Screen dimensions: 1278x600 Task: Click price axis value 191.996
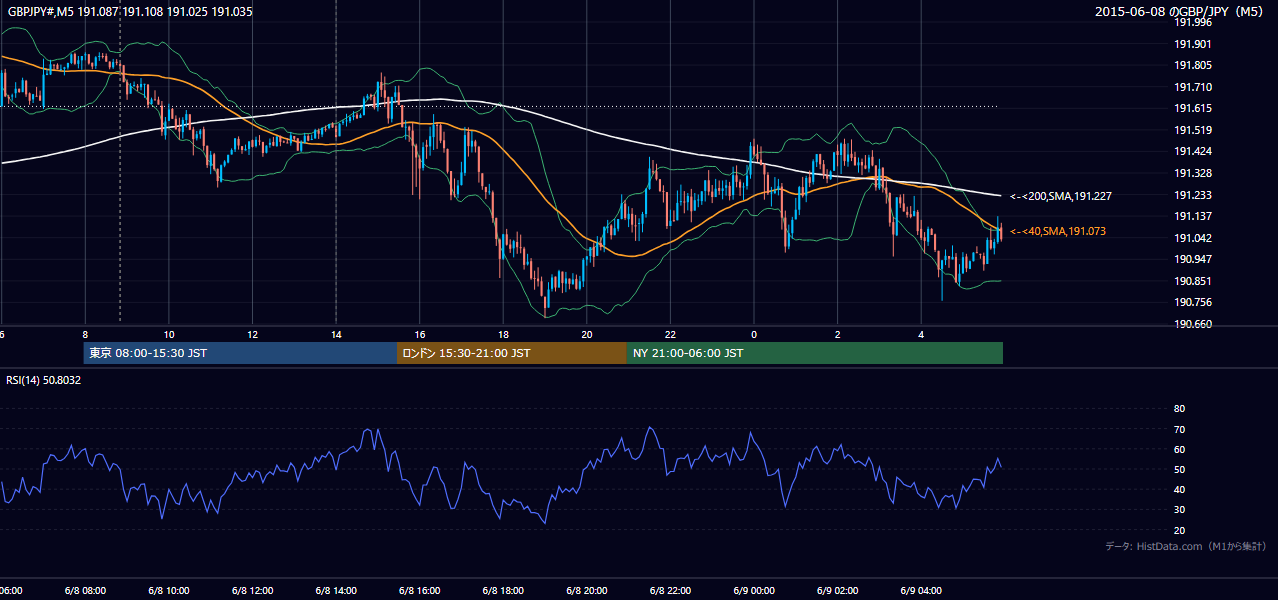pos(1192,22)
